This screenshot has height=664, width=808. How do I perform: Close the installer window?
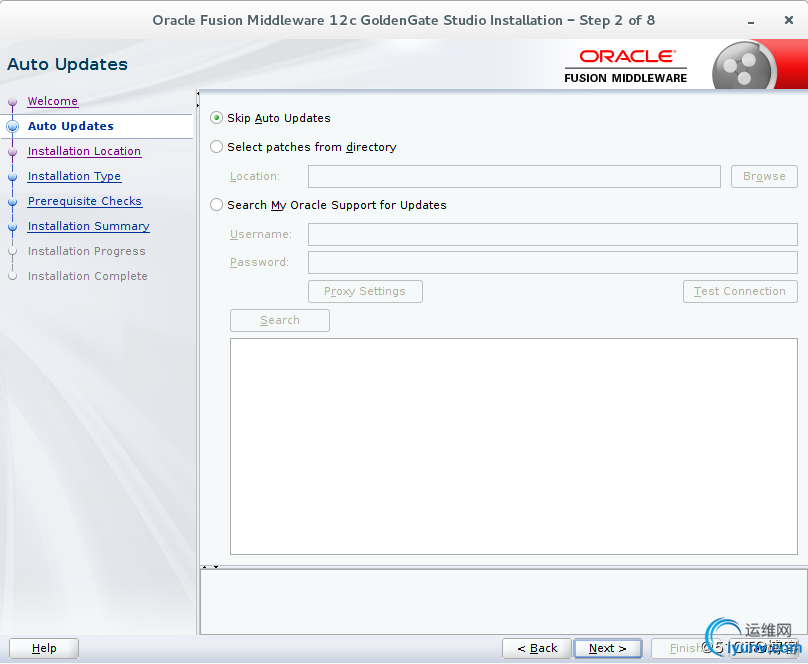[x=788, y=20]
